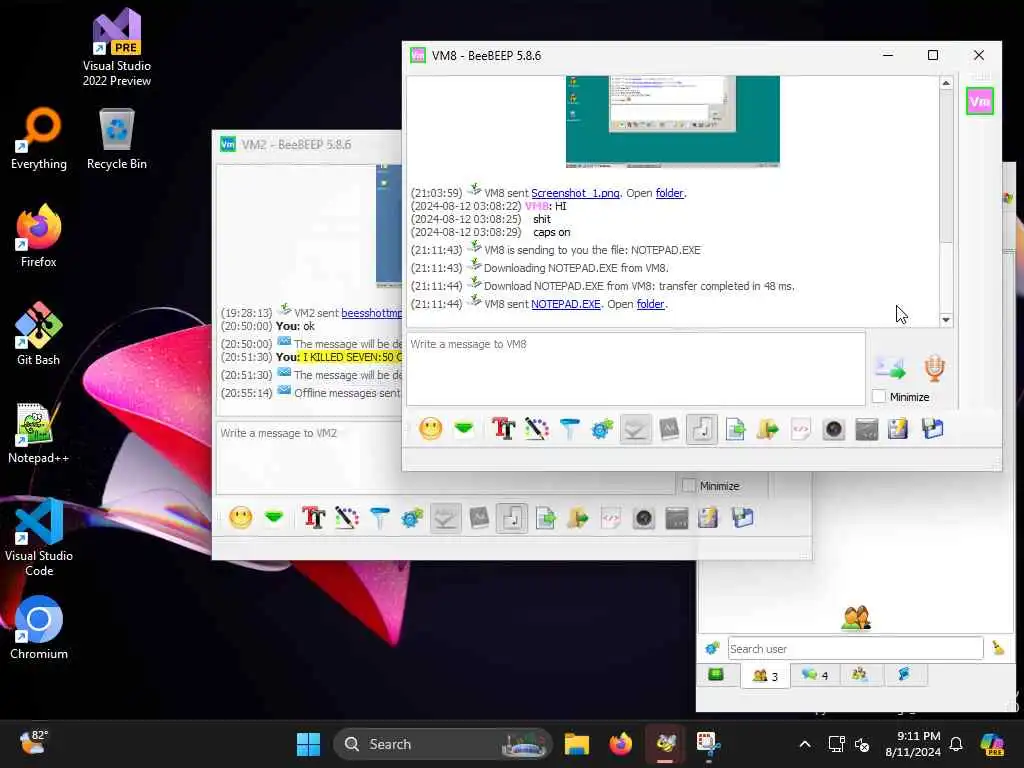The width and height of the screenshot is (1024, 768).
Task: Select the blue last tab in BeeBEEP main window
Action: coord(904,675)
